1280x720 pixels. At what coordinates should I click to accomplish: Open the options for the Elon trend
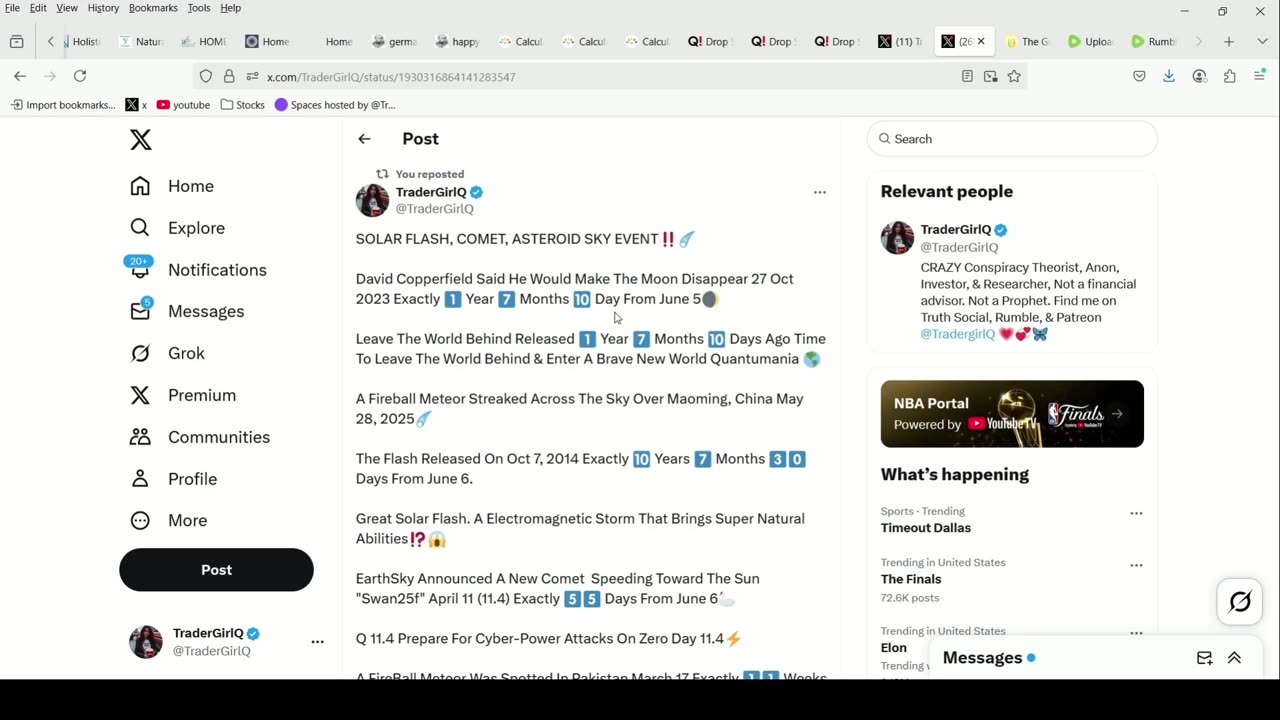1136,633
